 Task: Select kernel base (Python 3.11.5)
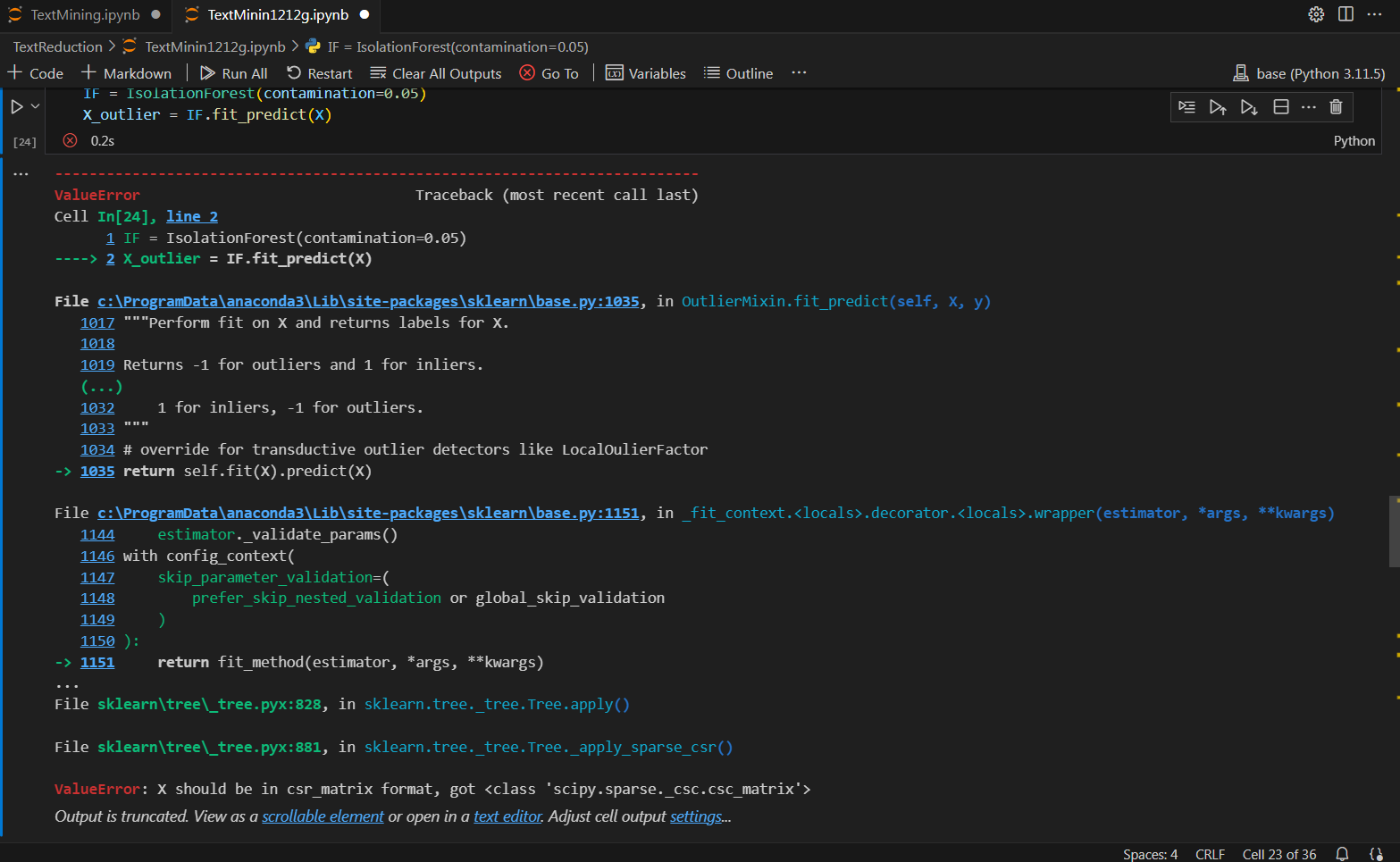point(1310,73)
